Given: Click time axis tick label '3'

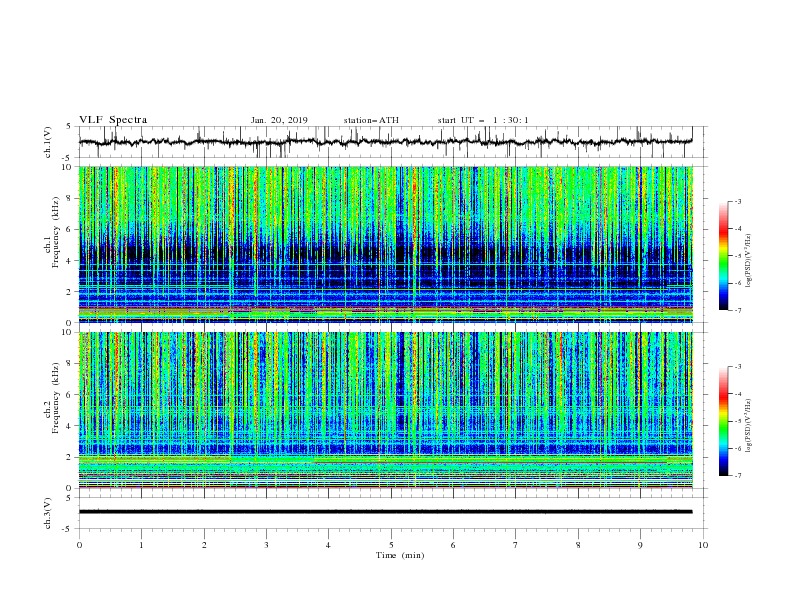Looking at the screenshot, I should coord(266,545).
